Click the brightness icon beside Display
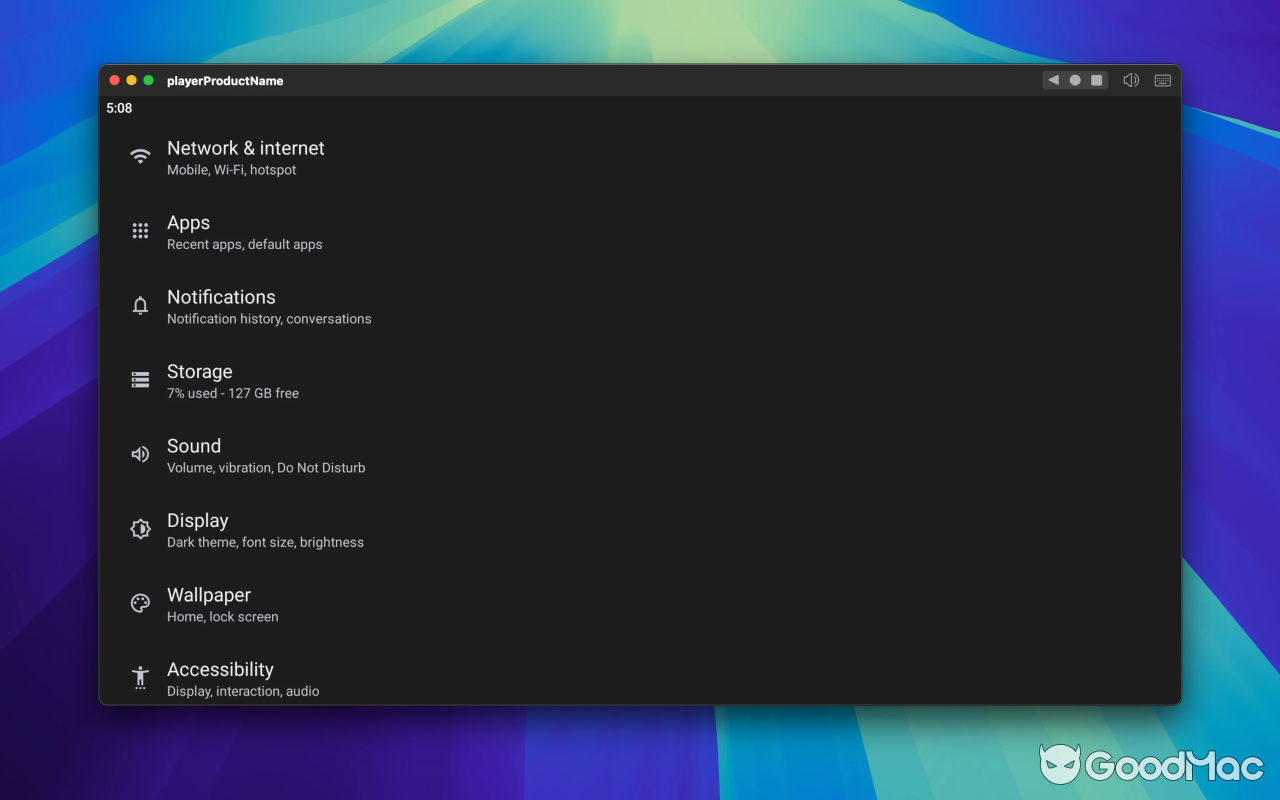The width and height of the screenshot is (1280, 800). point(140,528)
